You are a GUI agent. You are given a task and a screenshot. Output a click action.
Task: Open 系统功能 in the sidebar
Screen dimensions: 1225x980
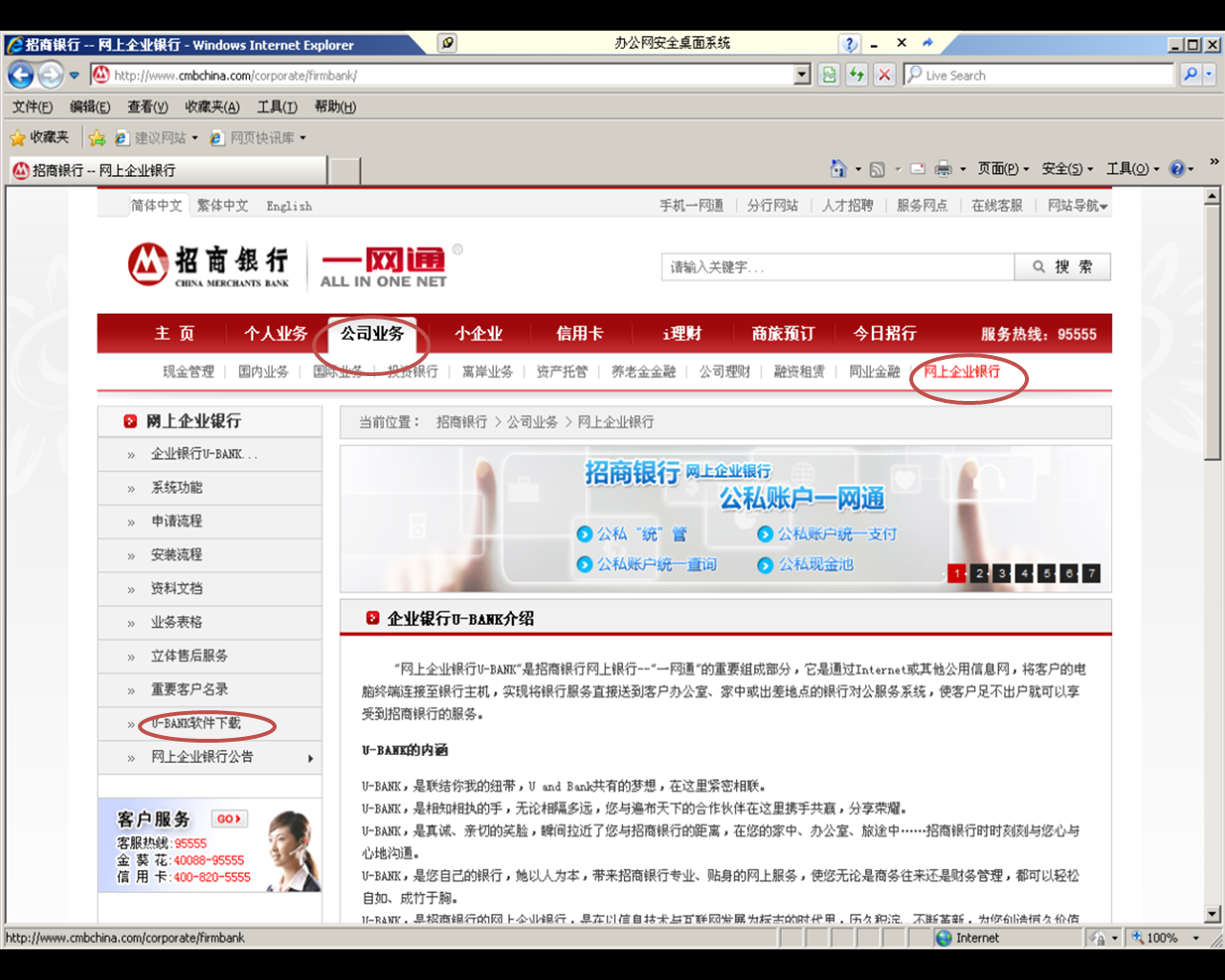[177, 488]
